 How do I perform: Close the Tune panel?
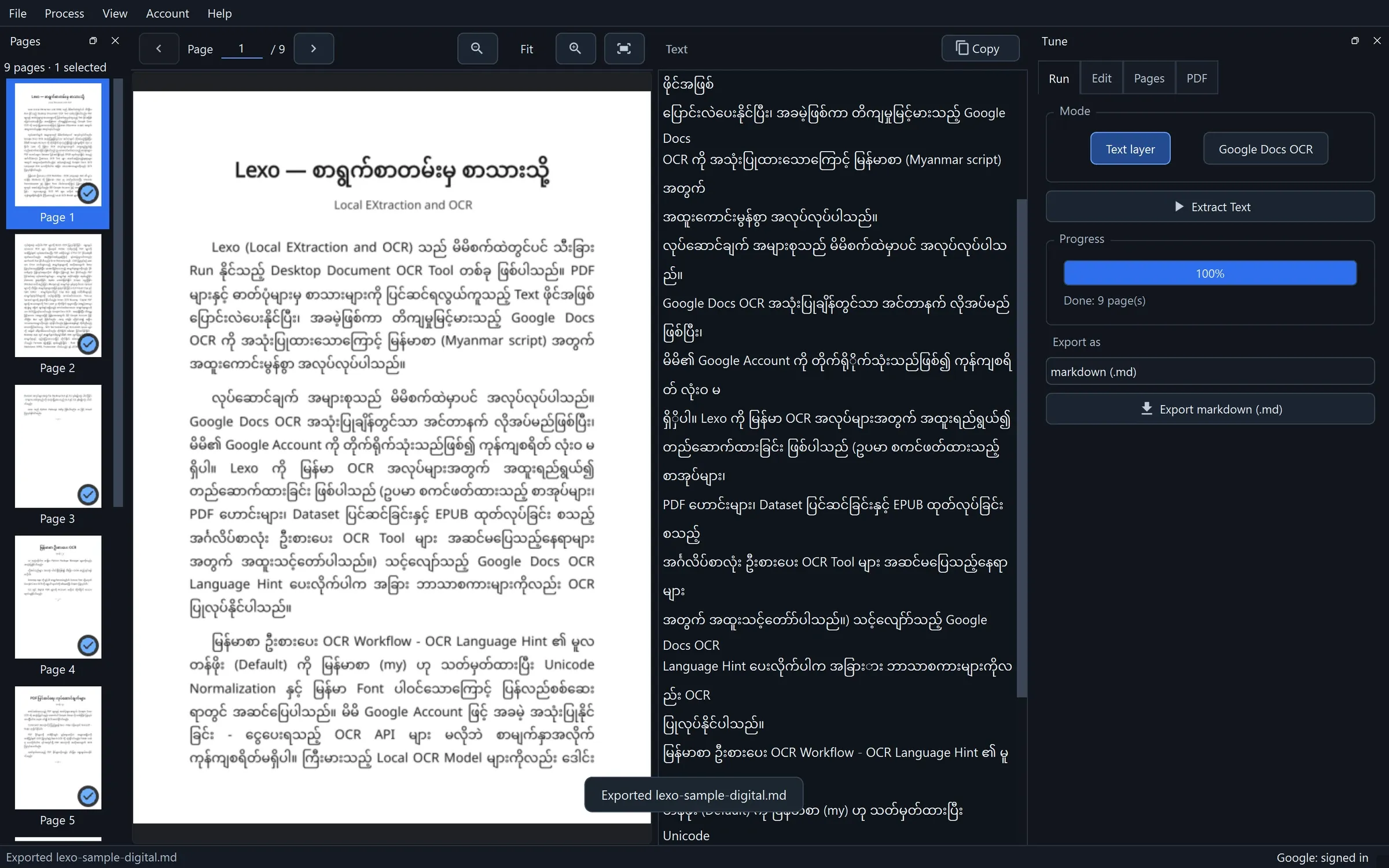tap(1377, 41)
